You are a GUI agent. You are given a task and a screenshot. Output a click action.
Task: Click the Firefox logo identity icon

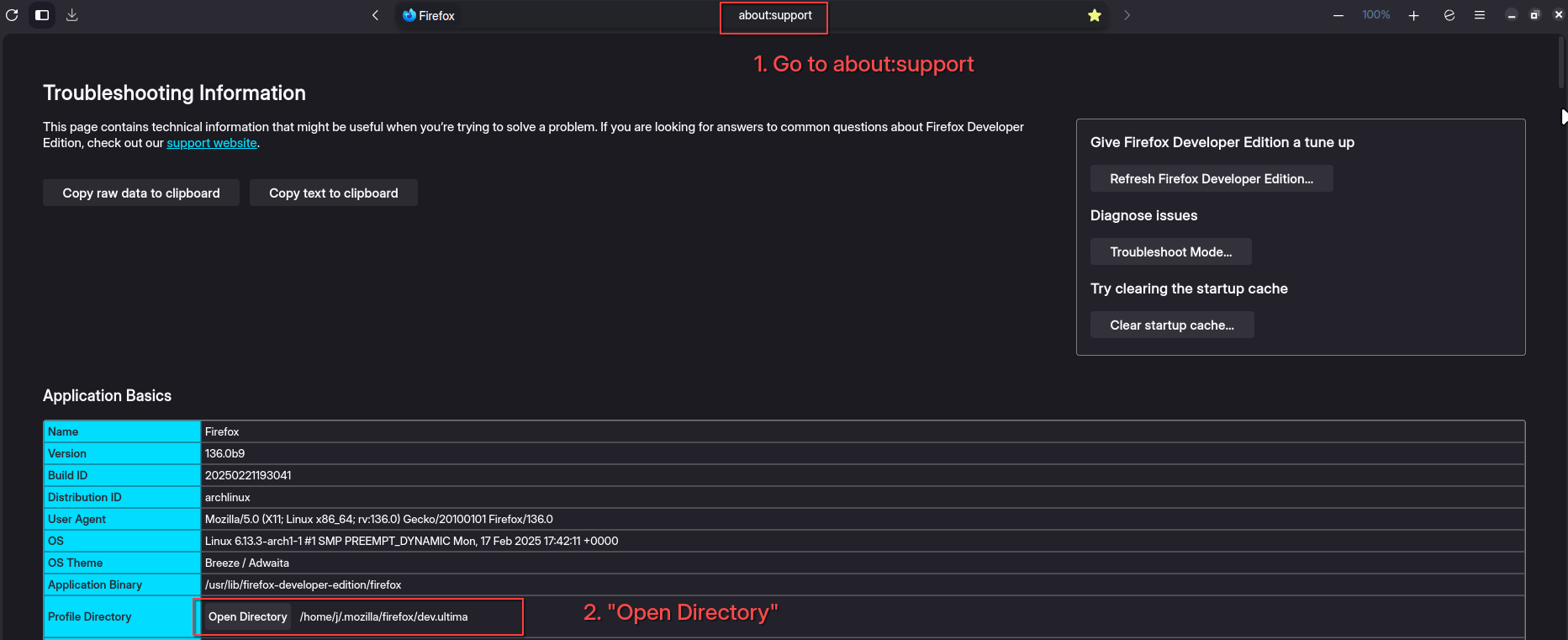tap(409, 15)
